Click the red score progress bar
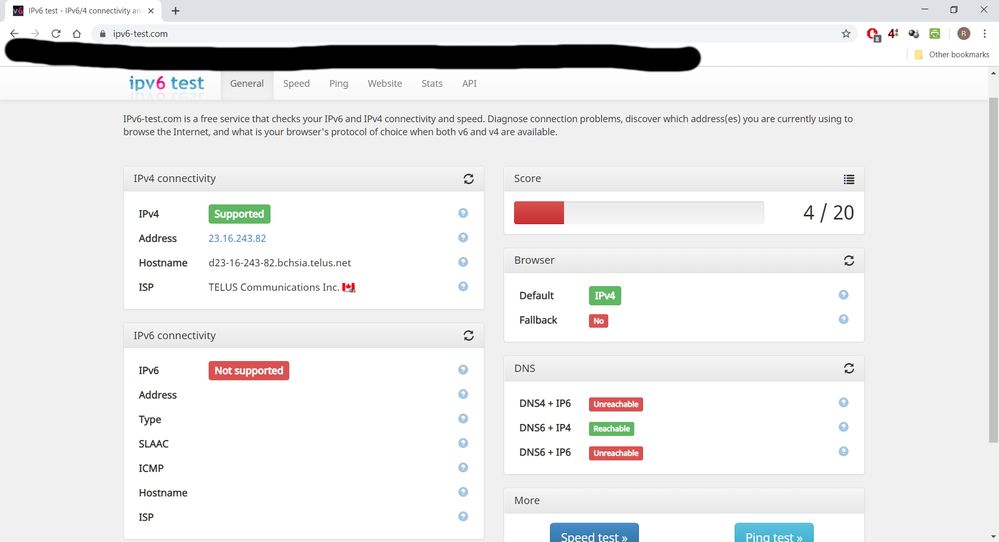 pos(539,212)
